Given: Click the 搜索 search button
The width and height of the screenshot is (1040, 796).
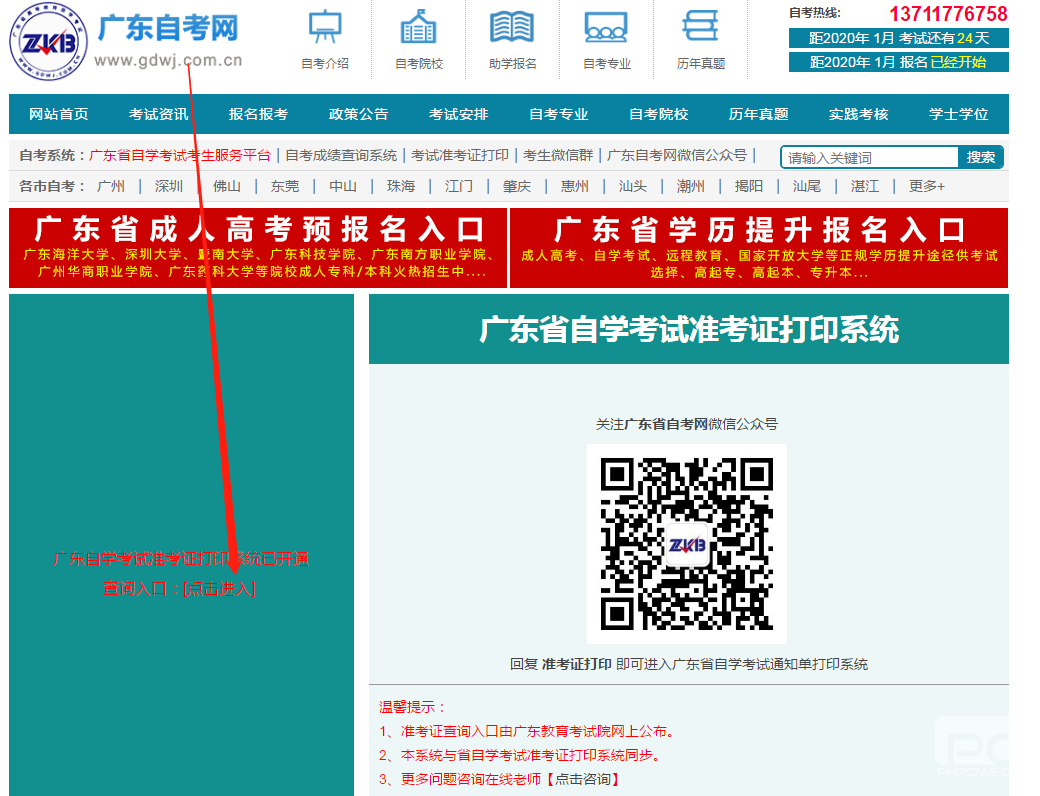Looking at the screenshot, I should pyautogui.click(x=980, y=157).
